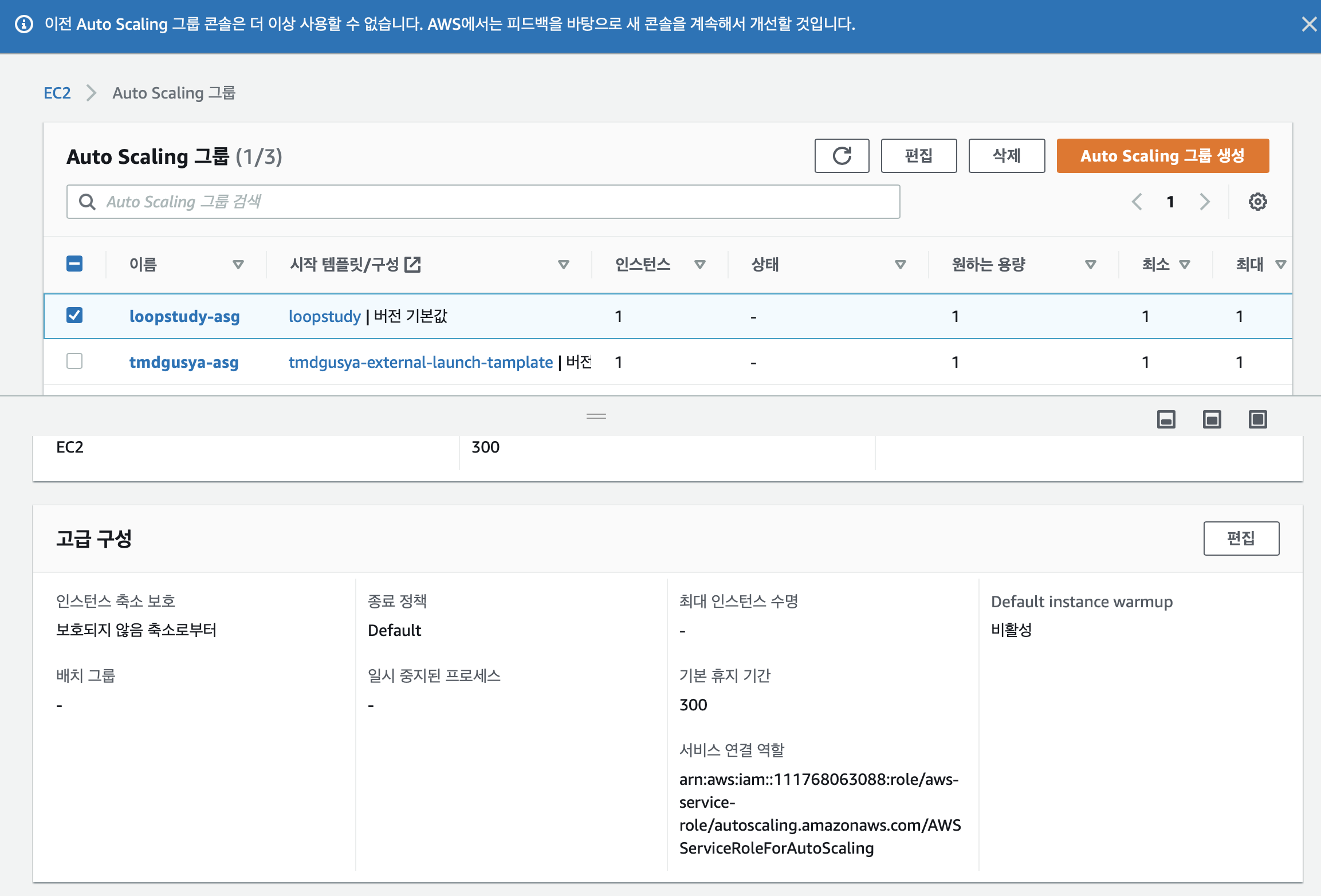Go to previous page arrow
Viewport: 1321px width, 896px height.
(x=1137, y=202)
